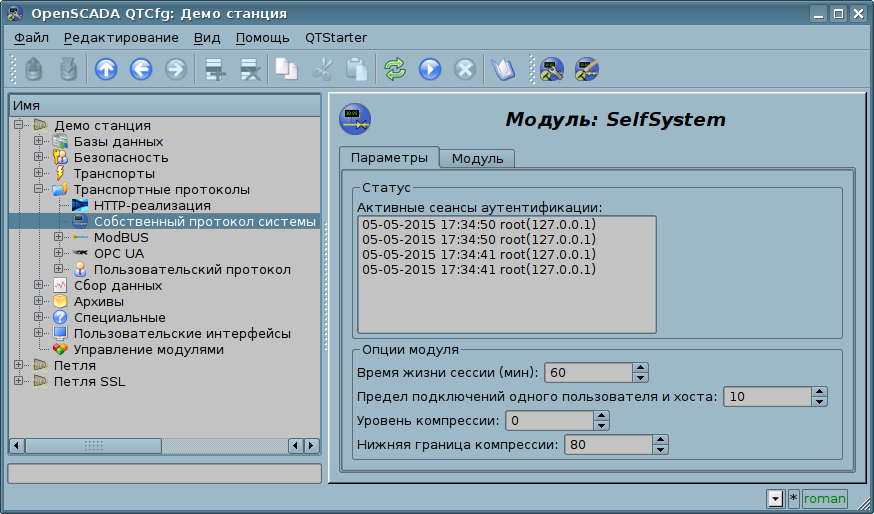
Task: Click the Cut scissors toolbar icon
Action: (x=322, y=70)
